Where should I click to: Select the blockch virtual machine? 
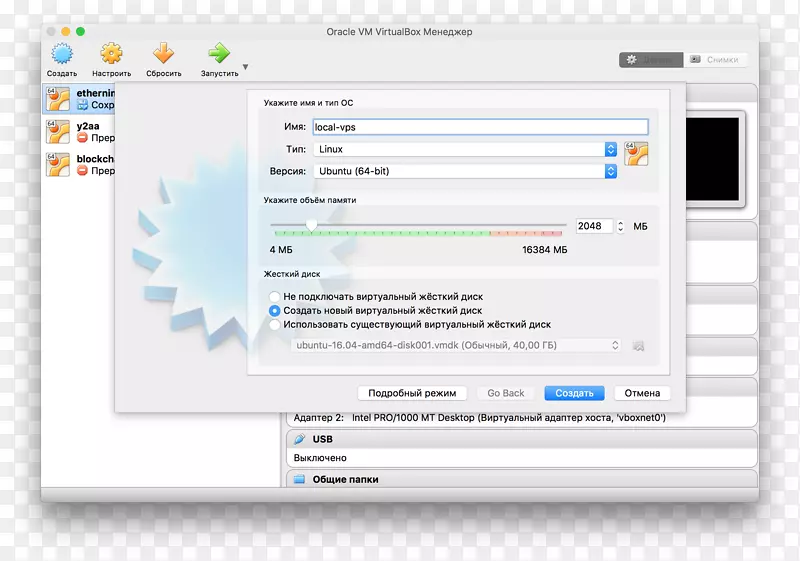[79, 164]
